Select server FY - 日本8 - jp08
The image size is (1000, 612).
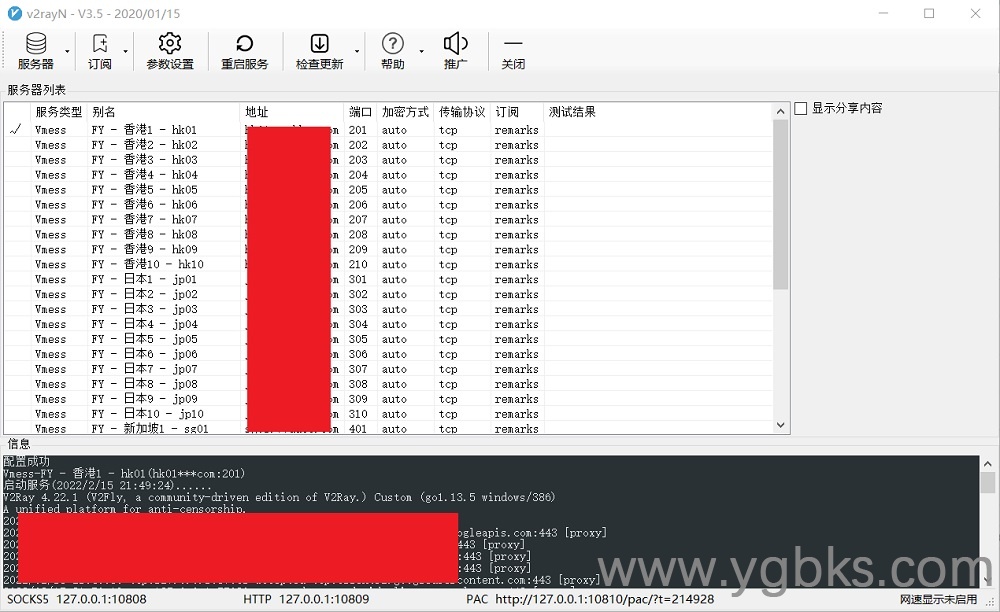point(388,384)
